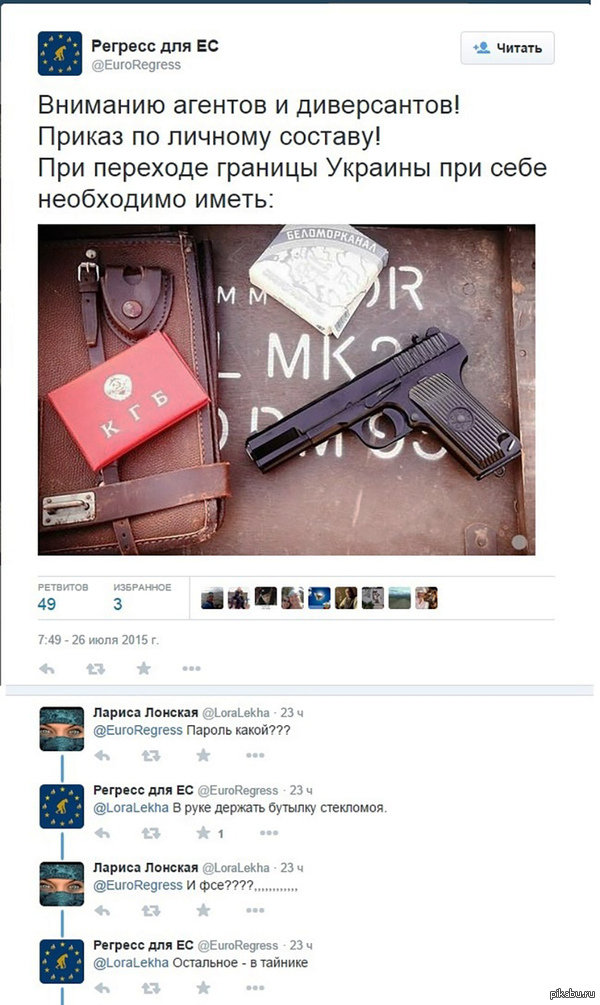Open more options on Пароль какой??? reply
Screen dimensions: 600x1005
(x=255, y=755)
